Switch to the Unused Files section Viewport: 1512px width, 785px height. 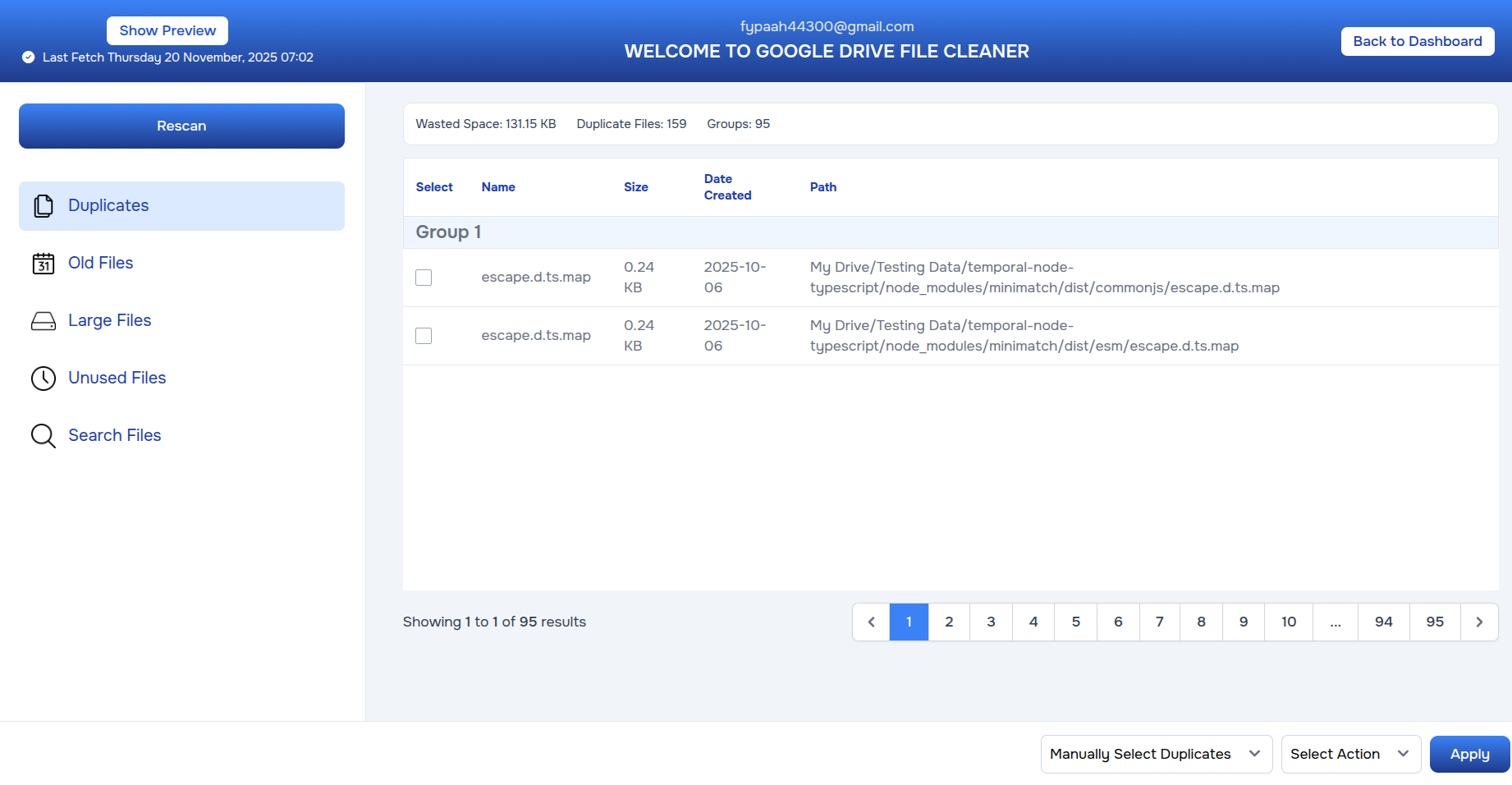[x=117, y=378]
